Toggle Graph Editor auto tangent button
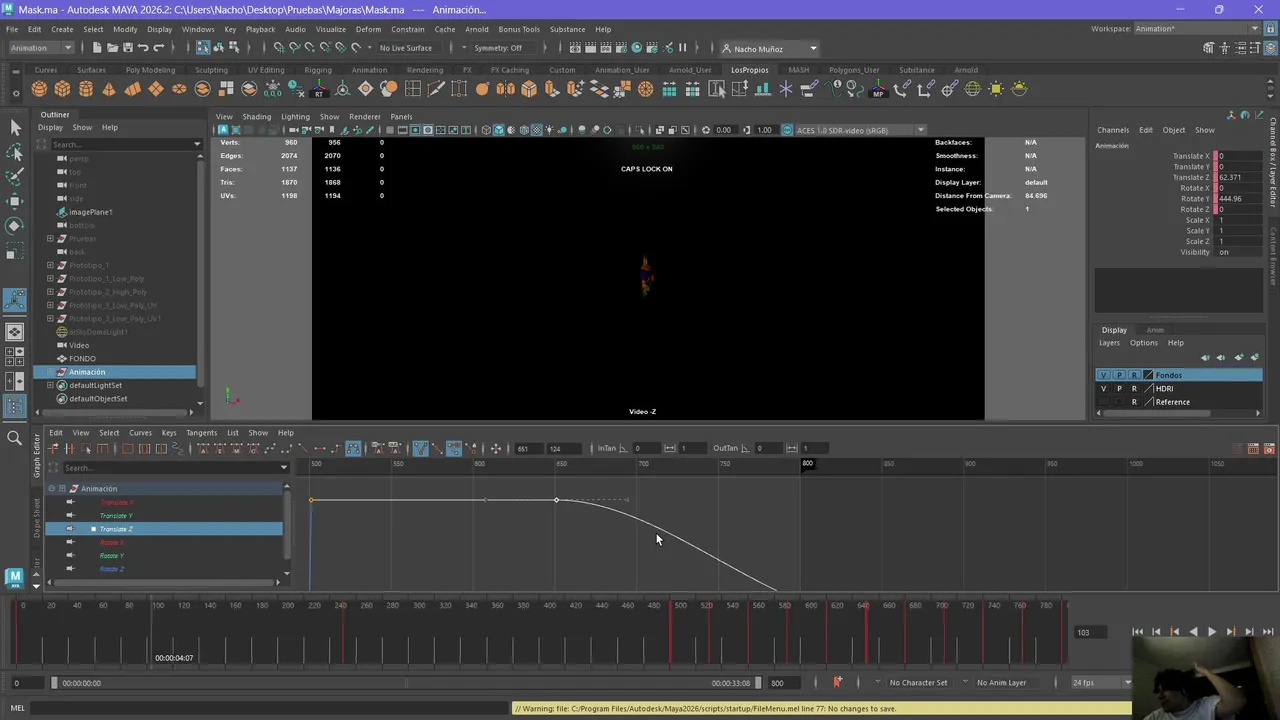Screen dimensions: 1280x720 pos(204,448)
